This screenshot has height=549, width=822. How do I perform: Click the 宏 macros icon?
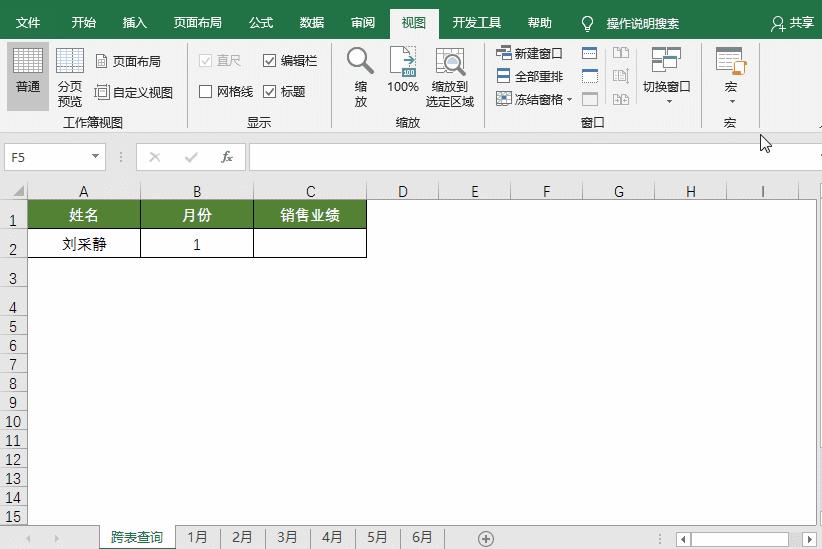(x=730, y=60)
